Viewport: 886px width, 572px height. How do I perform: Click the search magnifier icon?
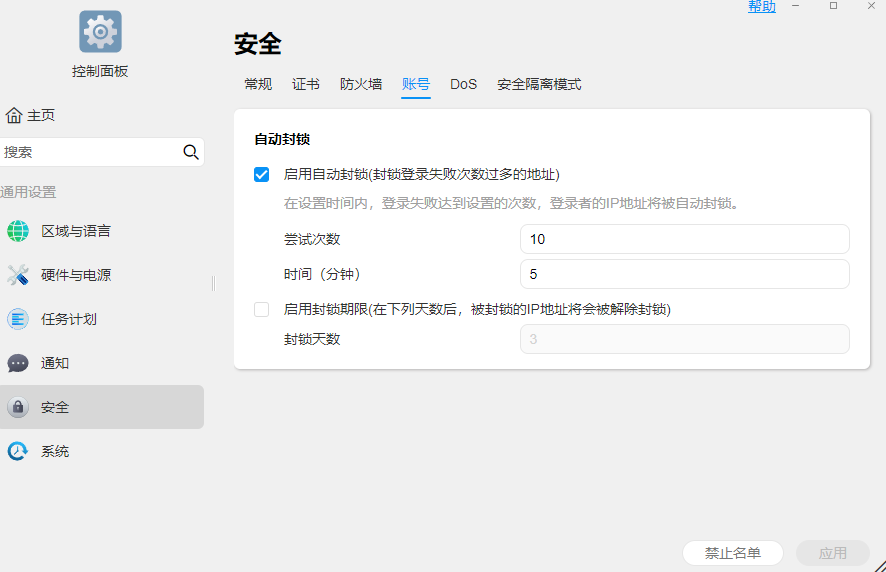(191, 152)
